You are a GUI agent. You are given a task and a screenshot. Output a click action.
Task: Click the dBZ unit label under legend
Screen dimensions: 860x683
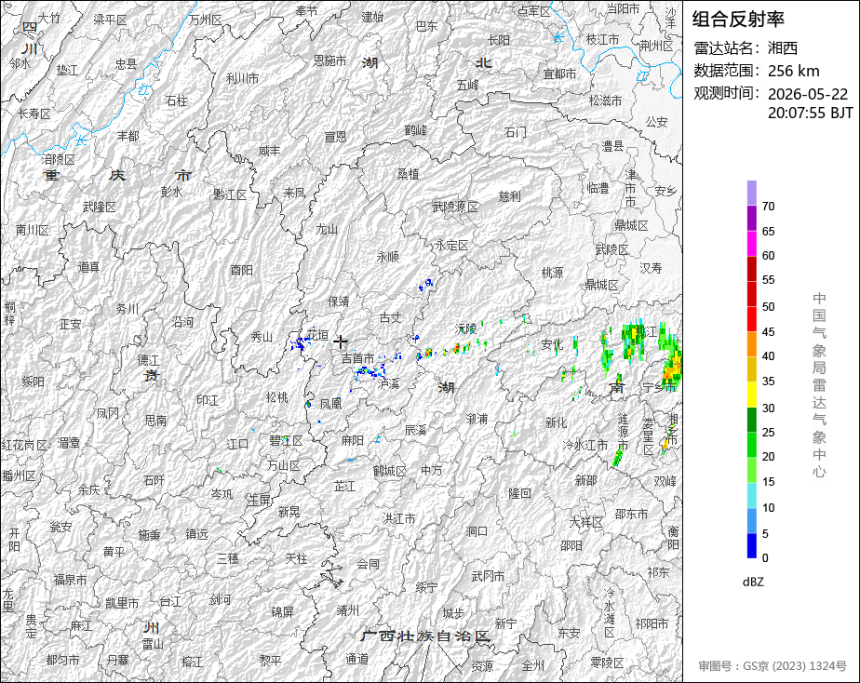[x=753, y=582]
